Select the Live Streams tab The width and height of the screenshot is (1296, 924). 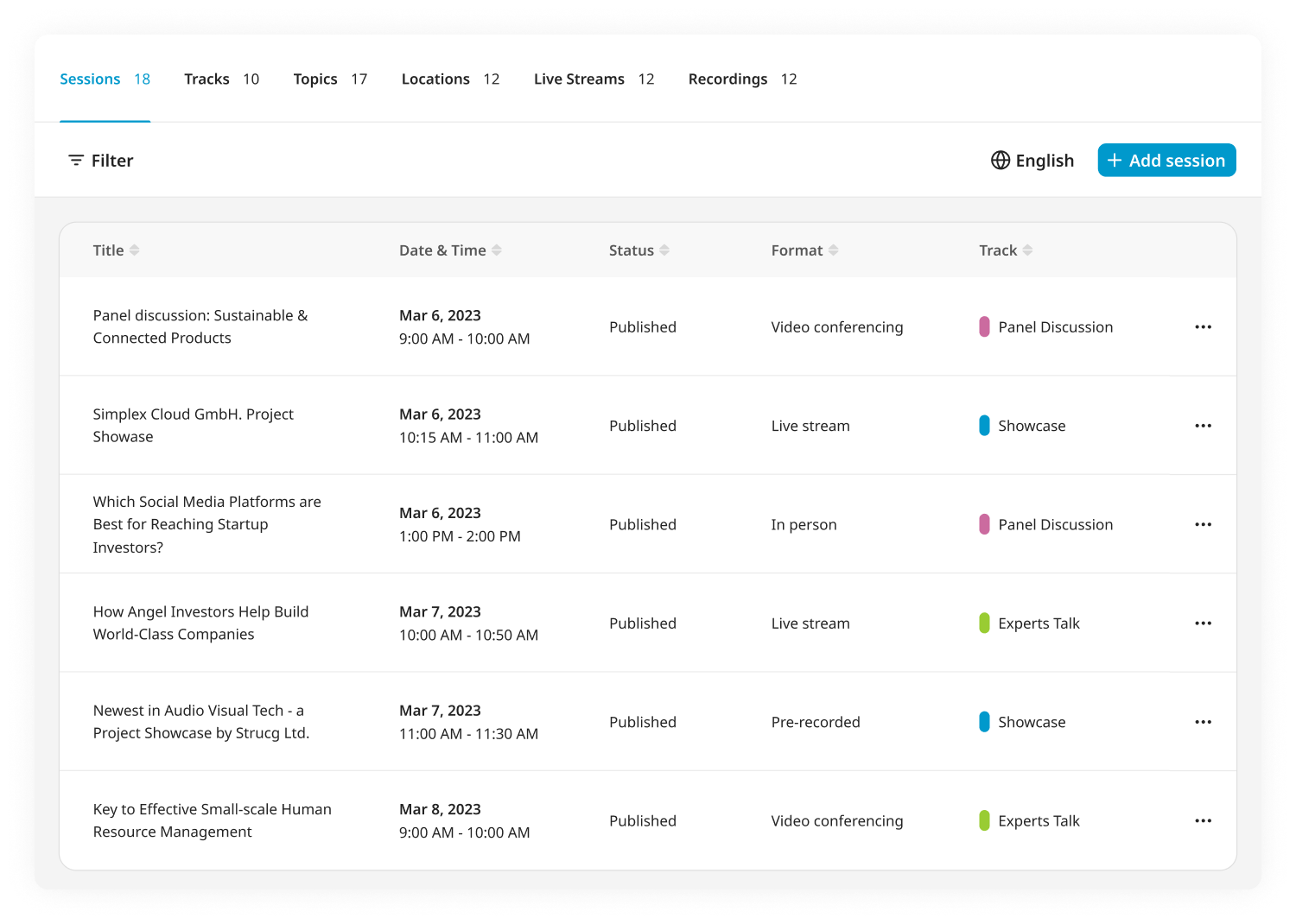594,79
